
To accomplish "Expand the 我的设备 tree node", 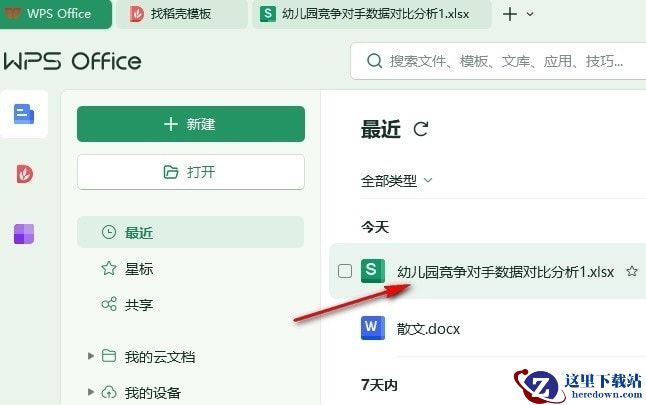I will point(91,392).
